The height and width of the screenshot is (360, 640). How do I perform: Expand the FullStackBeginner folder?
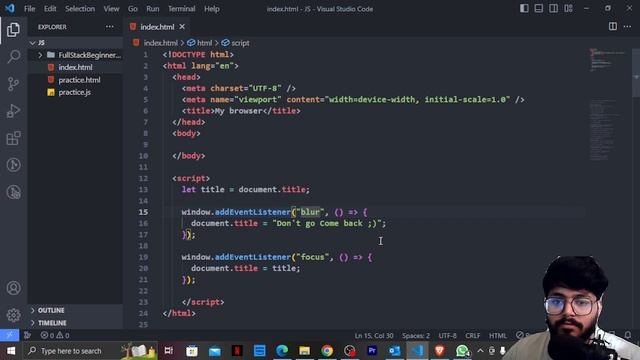pyautogui.click(x=76, y=55)
